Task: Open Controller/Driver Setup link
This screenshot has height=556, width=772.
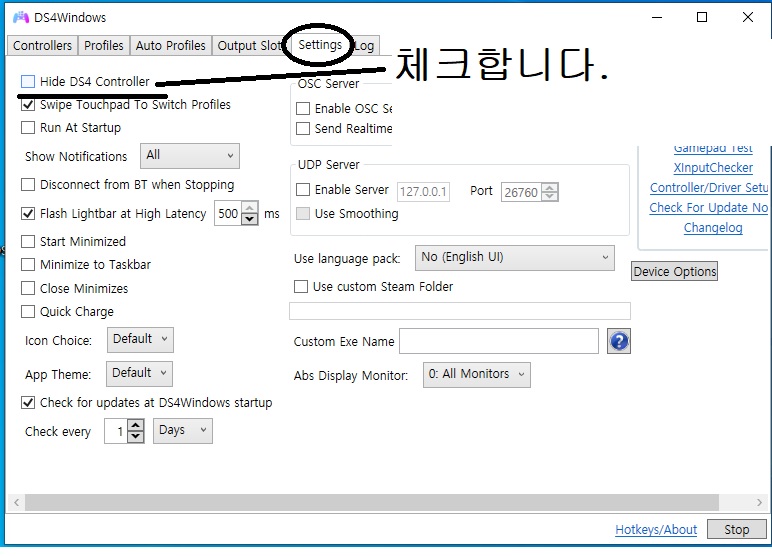Action: pos(708,188)
